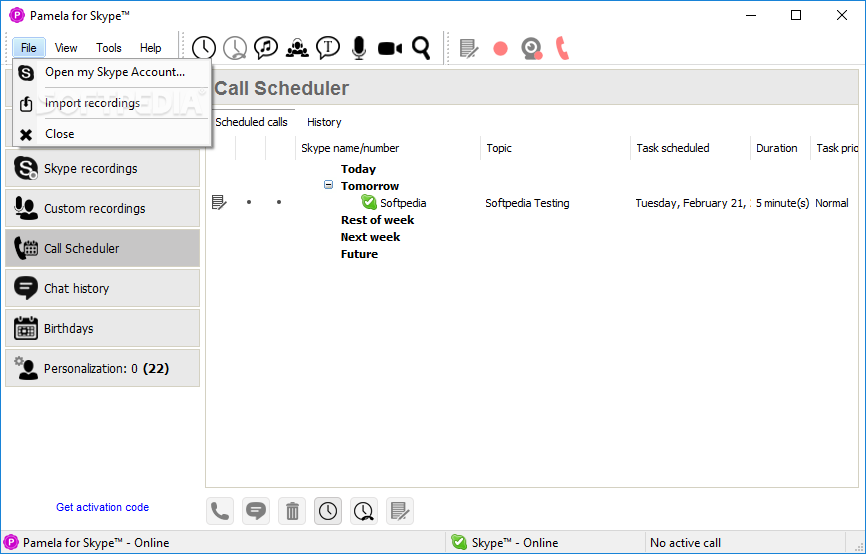The height and width of the screenshot is (554, 866).
Task: Click Pamela for Skype Online status
Action: [x=96, y=542]
